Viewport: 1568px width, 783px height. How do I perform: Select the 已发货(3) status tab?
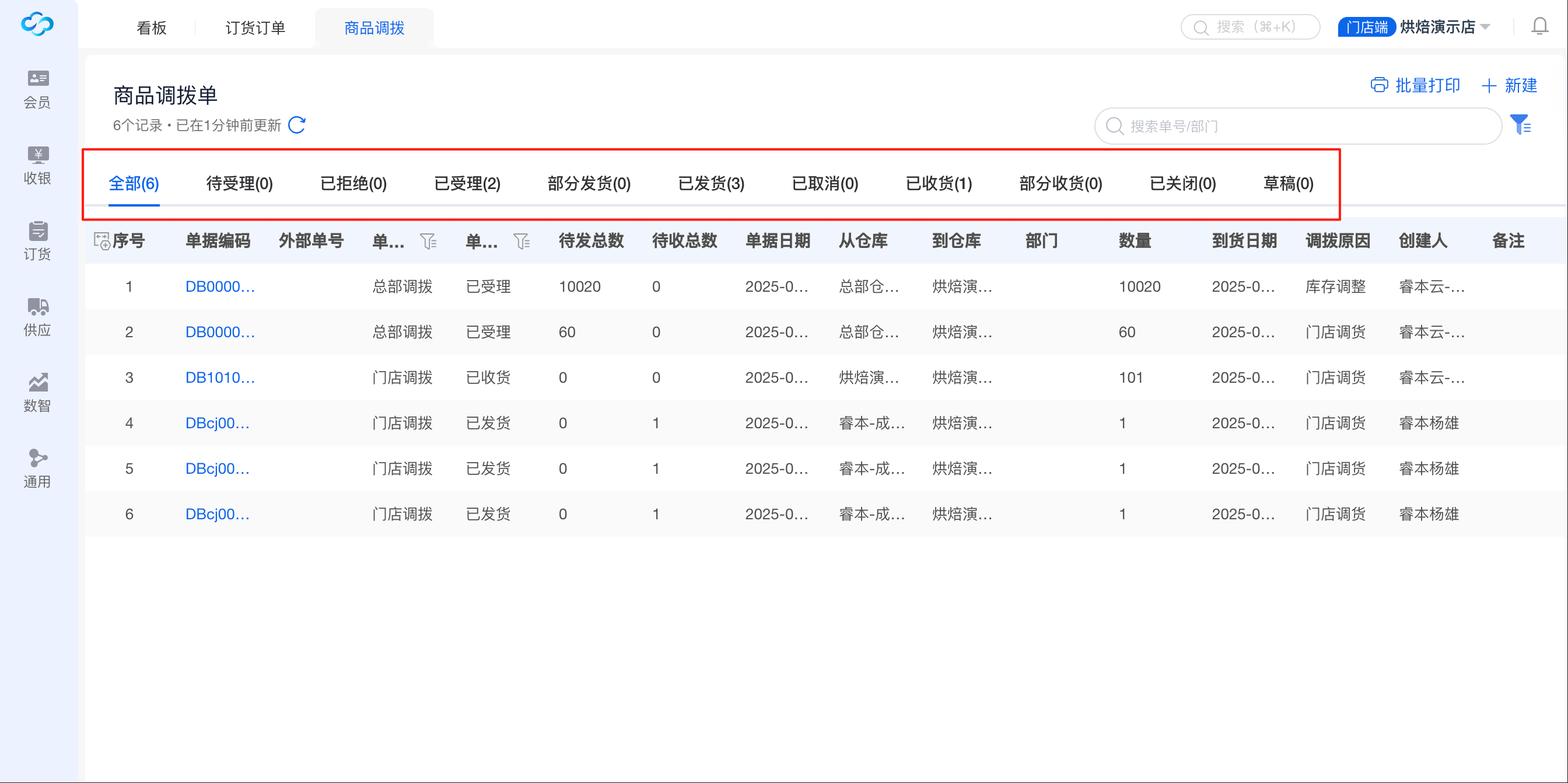coord(711,183)
